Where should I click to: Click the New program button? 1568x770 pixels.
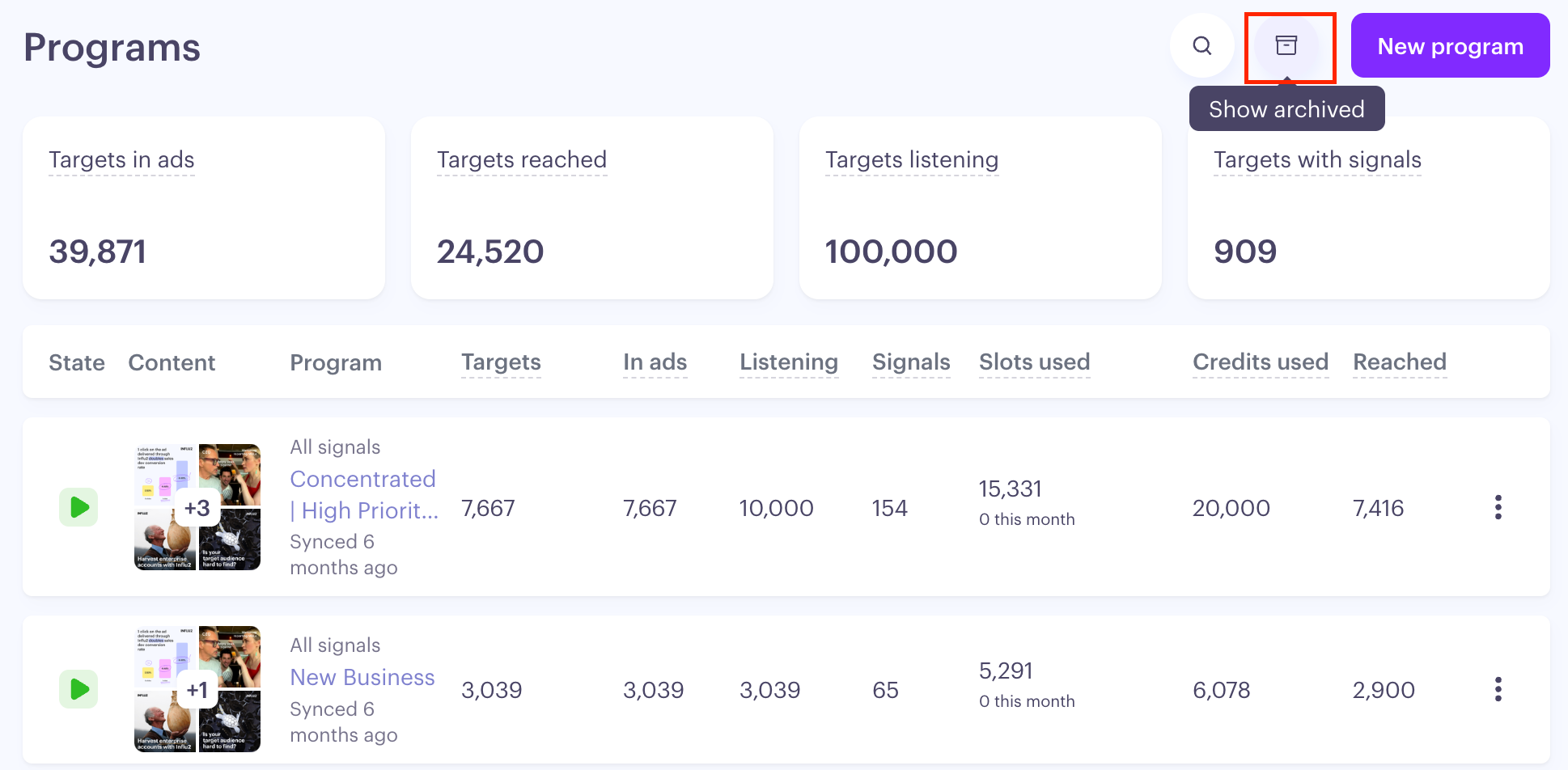1450,45
